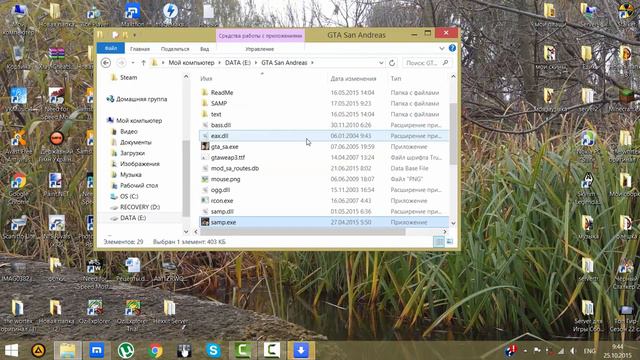Open Steam in the navigation pane
Viewport: 640px width, 360px height.
point(128,78)
